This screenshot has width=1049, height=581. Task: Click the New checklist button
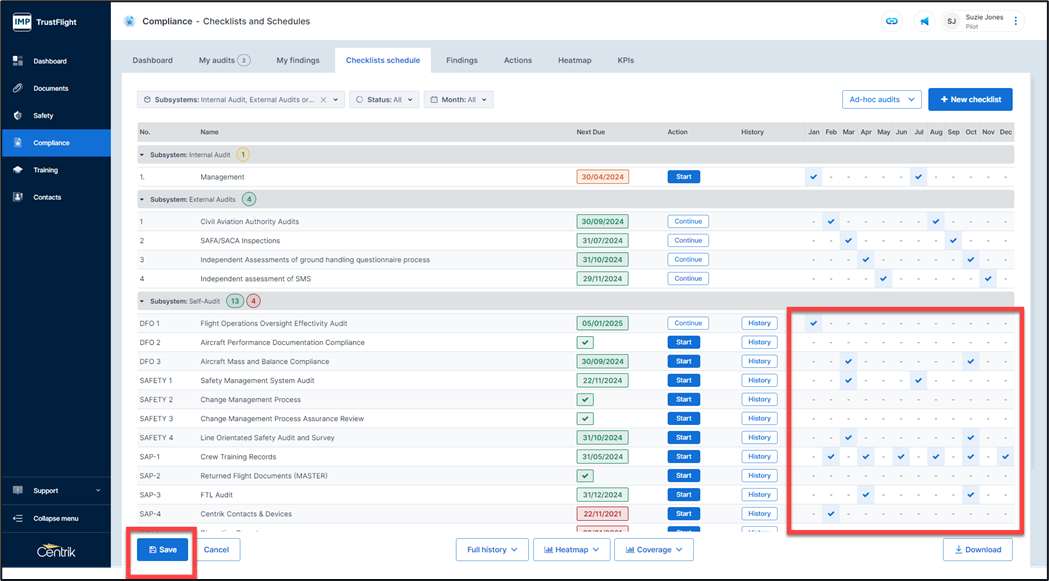click(x=970, y=100)
